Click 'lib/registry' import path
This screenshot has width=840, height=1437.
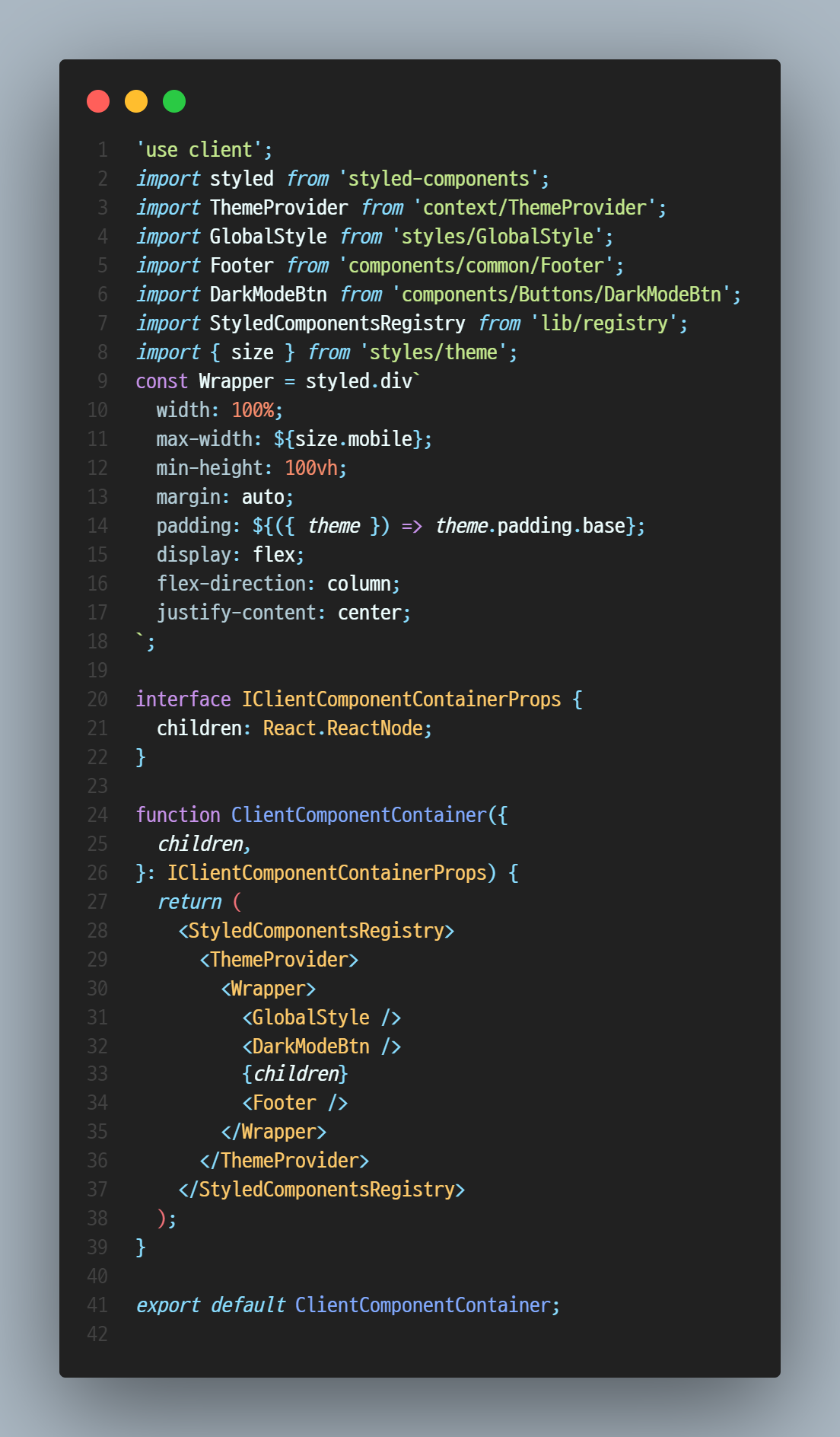(604, 323)
